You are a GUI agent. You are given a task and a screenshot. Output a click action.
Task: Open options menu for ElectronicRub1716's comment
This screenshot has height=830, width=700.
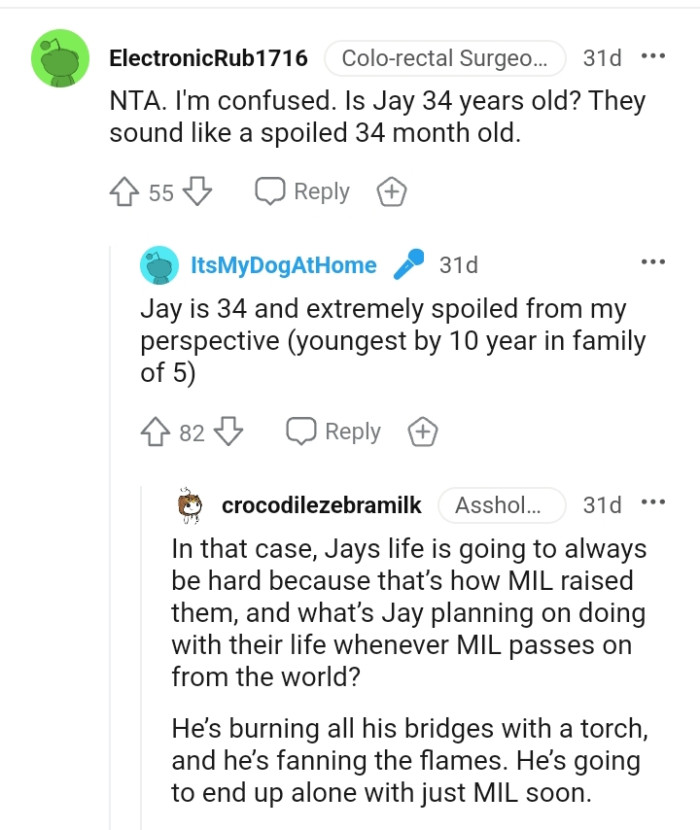tap(653, 57)
